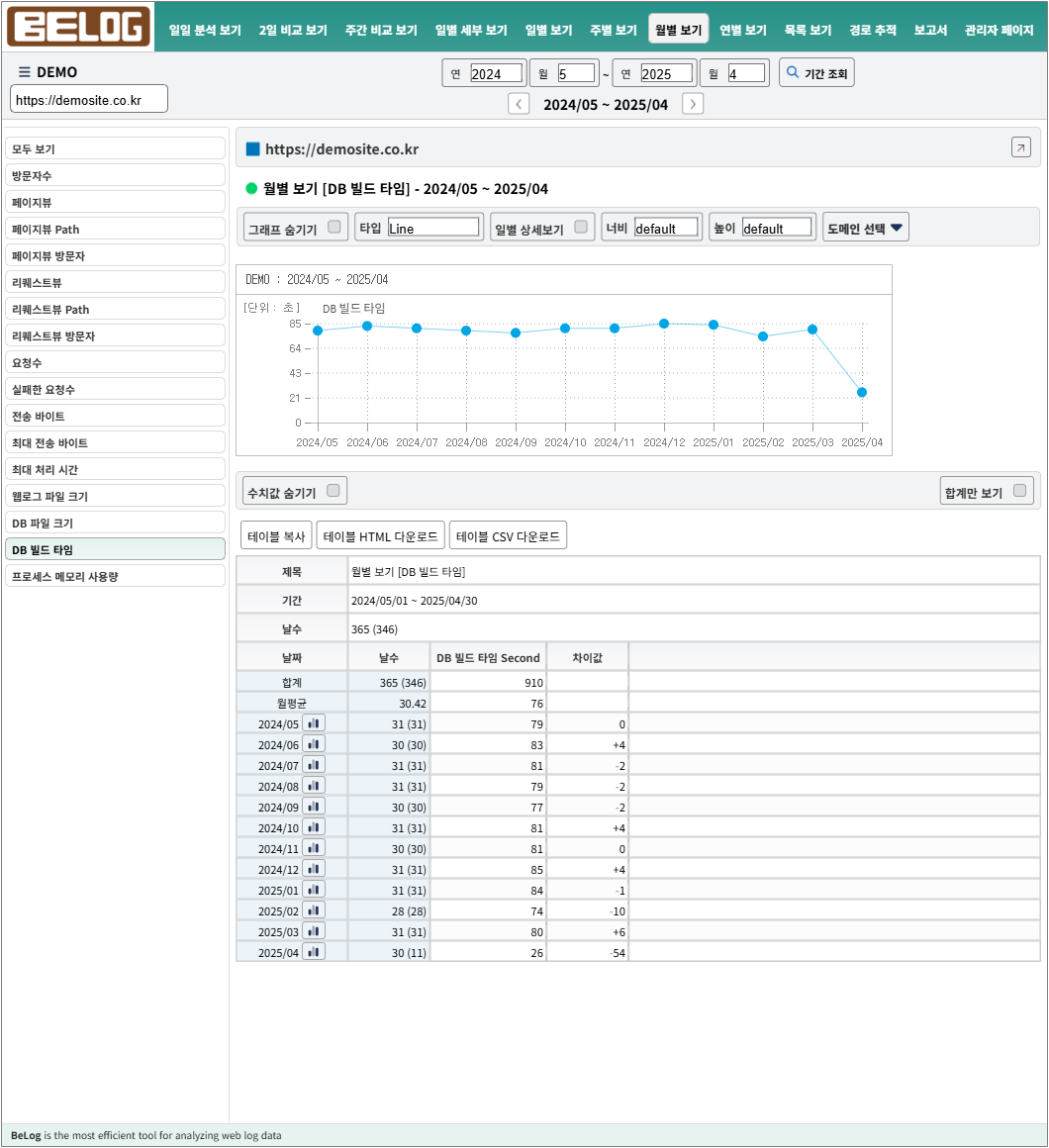This screenshot has height=1148, width=1049.
Task: Open the start year 2024 selector
Action: click(497, 73)
